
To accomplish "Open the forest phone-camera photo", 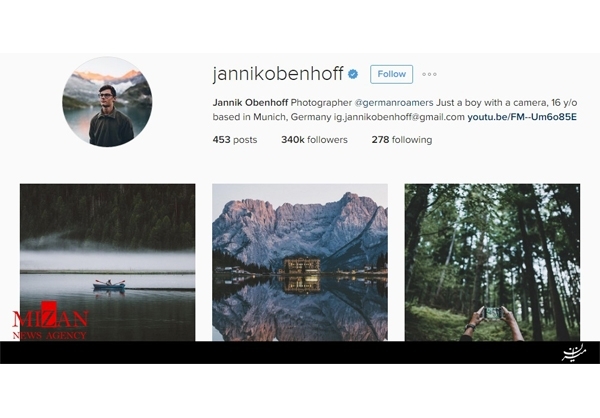I will (x=492, y=262).
